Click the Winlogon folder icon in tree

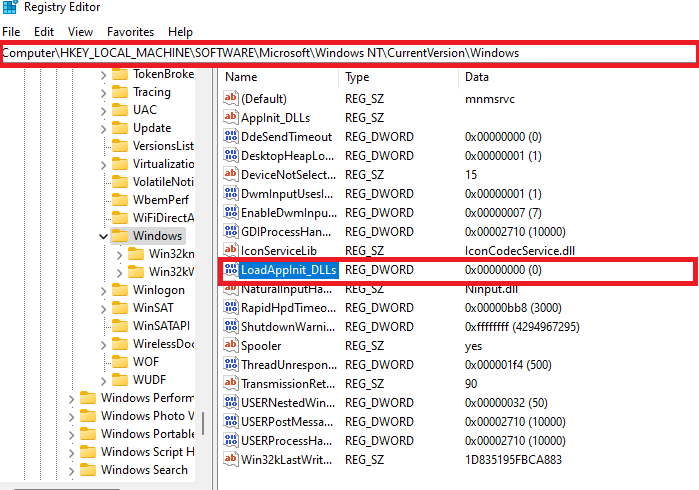tap(120, 290)
